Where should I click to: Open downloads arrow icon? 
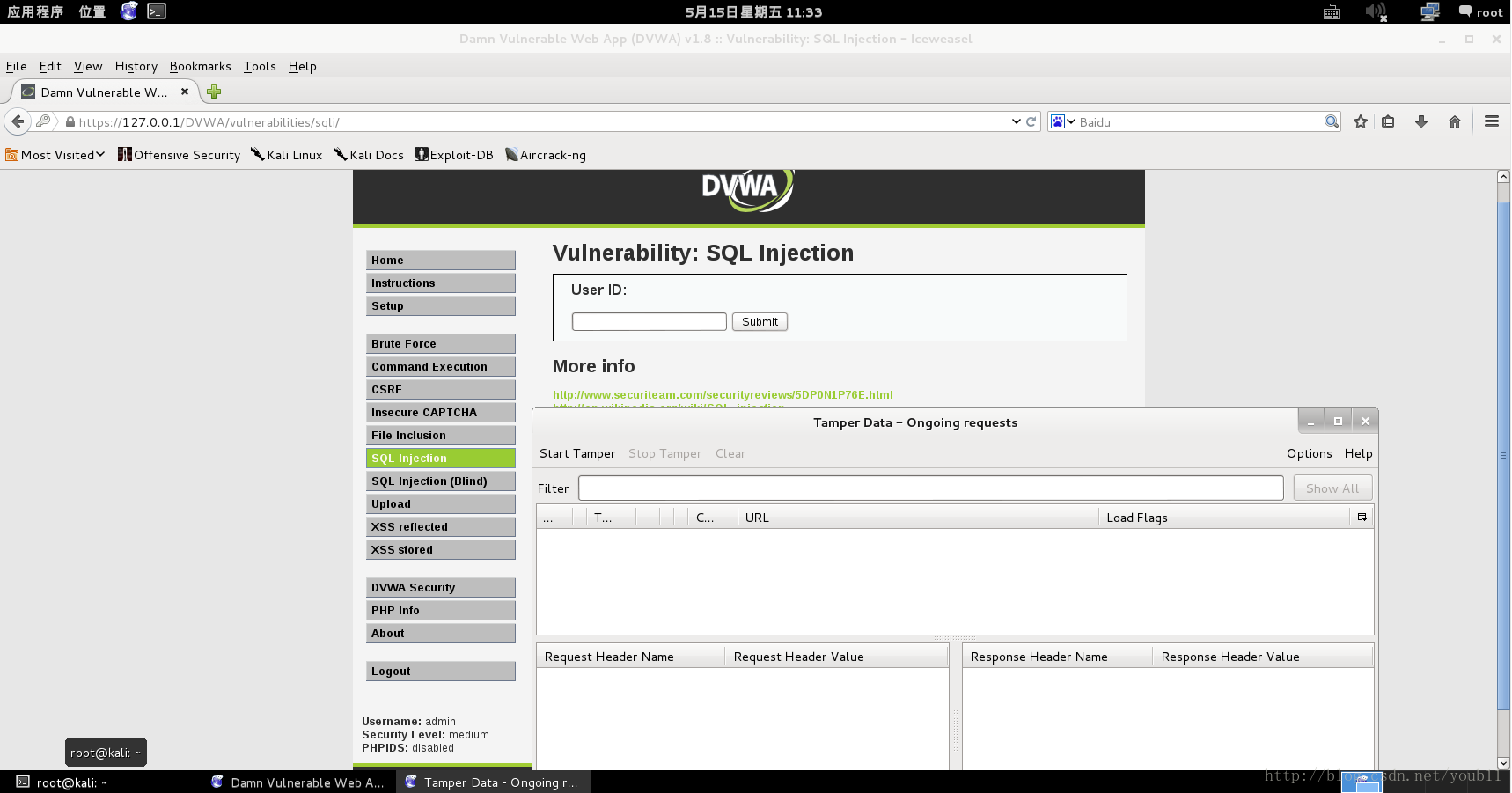pyautogui.click(x=1421, y=121)
